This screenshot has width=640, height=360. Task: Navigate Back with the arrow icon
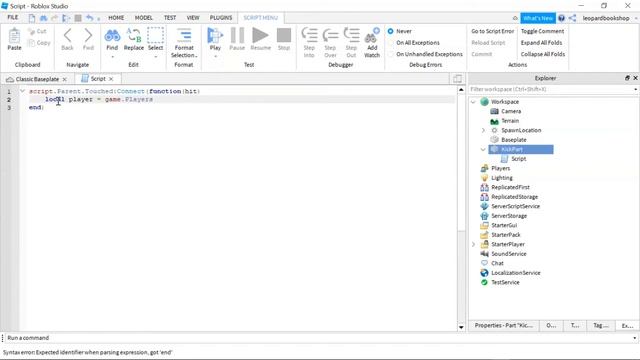tap(67, 36)
